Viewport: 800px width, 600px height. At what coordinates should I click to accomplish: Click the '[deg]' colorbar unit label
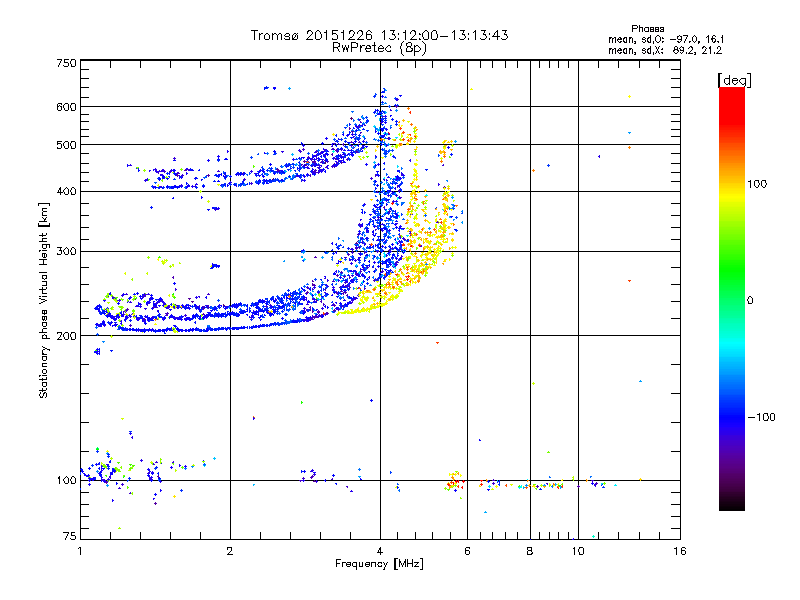coord(734,80)
